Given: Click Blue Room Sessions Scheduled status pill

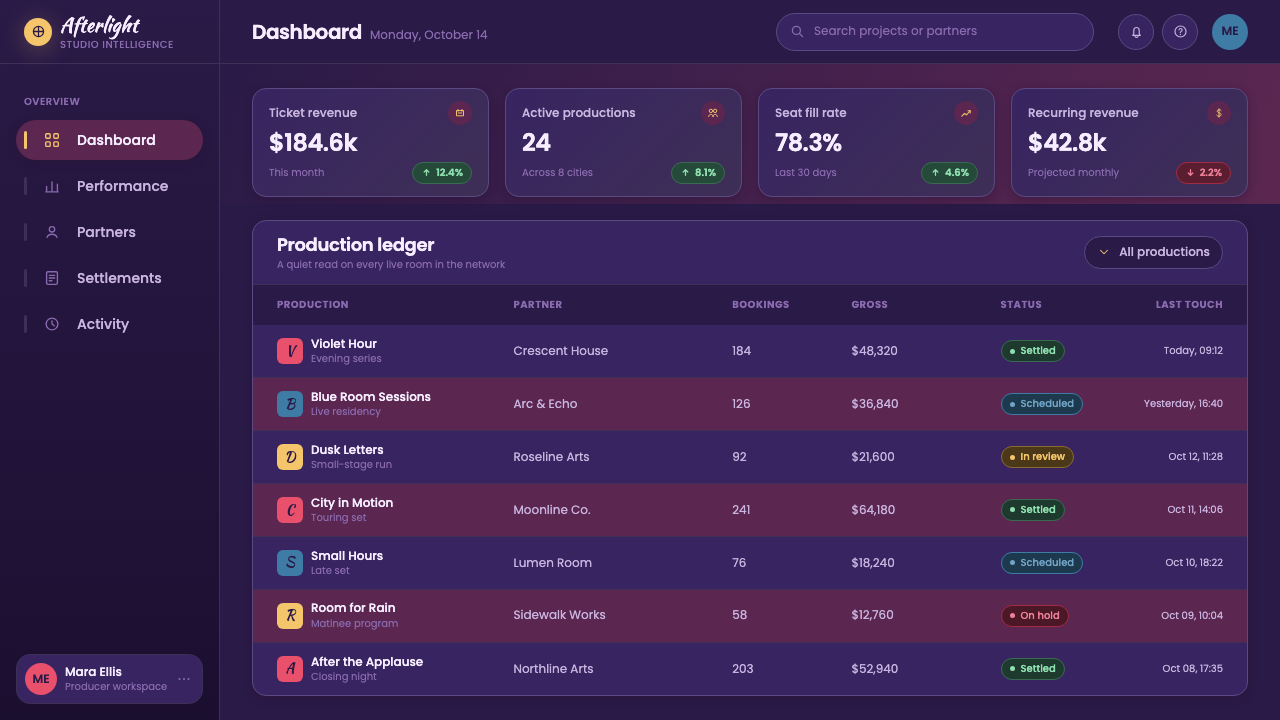Looking at the screenshot, I should [1042, 404].
